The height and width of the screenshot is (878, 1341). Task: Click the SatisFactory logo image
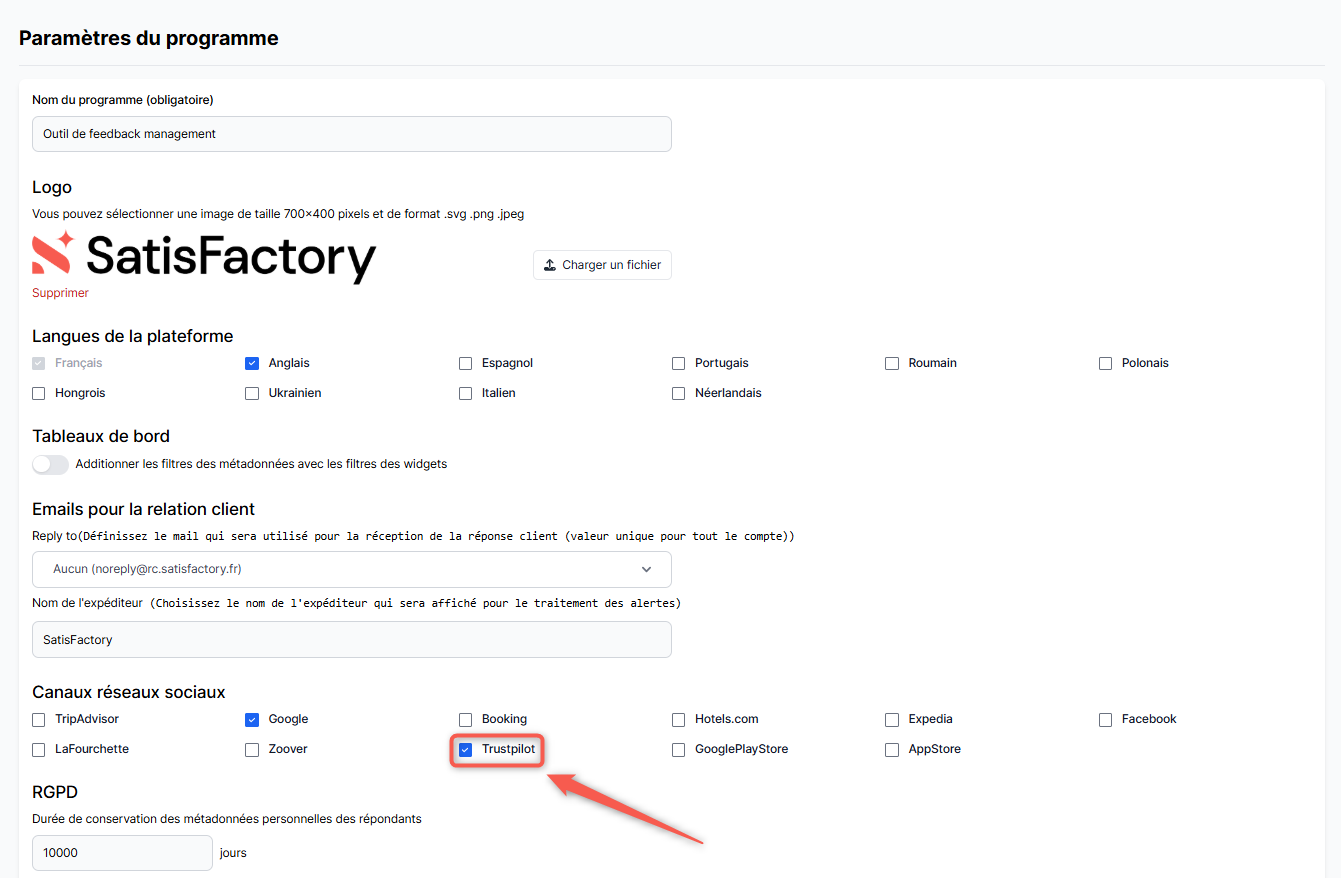point(204,256)
